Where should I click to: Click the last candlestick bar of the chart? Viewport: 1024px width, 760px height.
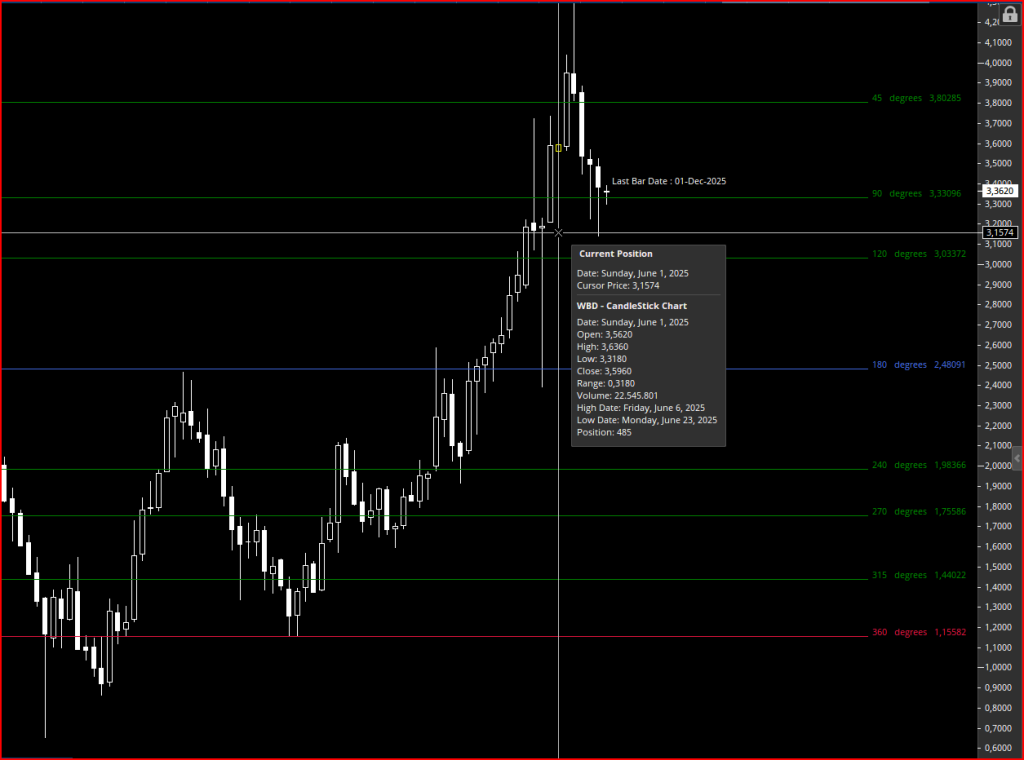[607, 193]
